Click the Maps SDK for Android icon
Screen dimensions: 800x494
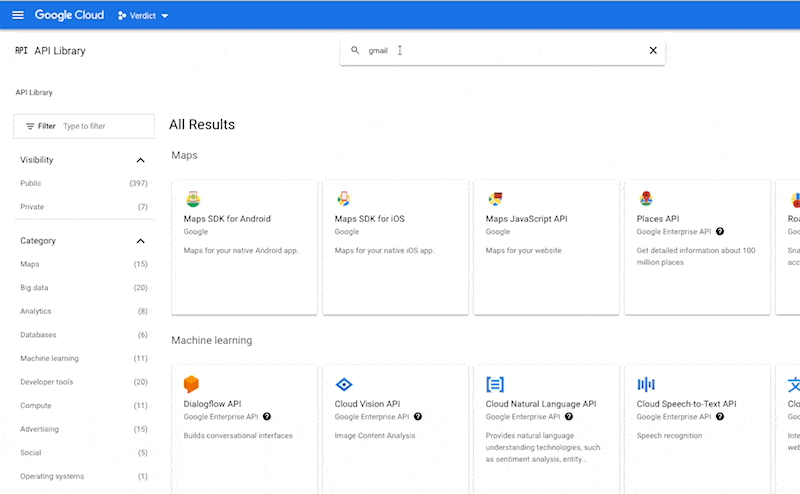pos(193,199)
